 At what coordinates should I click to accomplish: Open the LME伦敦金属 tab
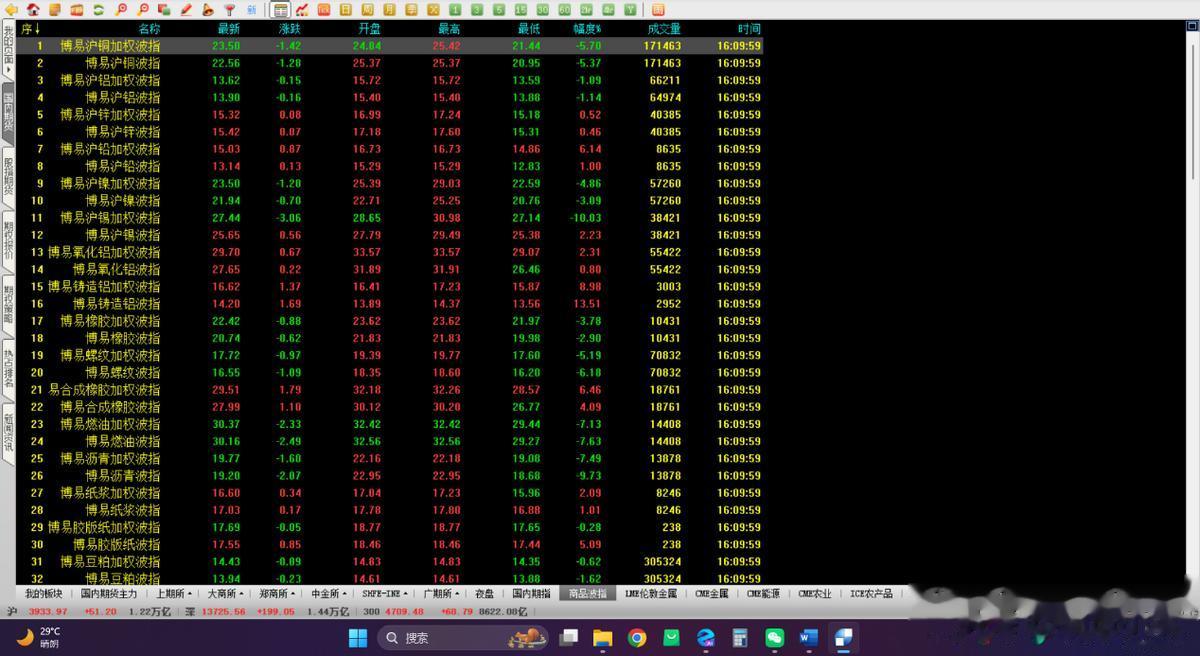(x=651, y=593)
